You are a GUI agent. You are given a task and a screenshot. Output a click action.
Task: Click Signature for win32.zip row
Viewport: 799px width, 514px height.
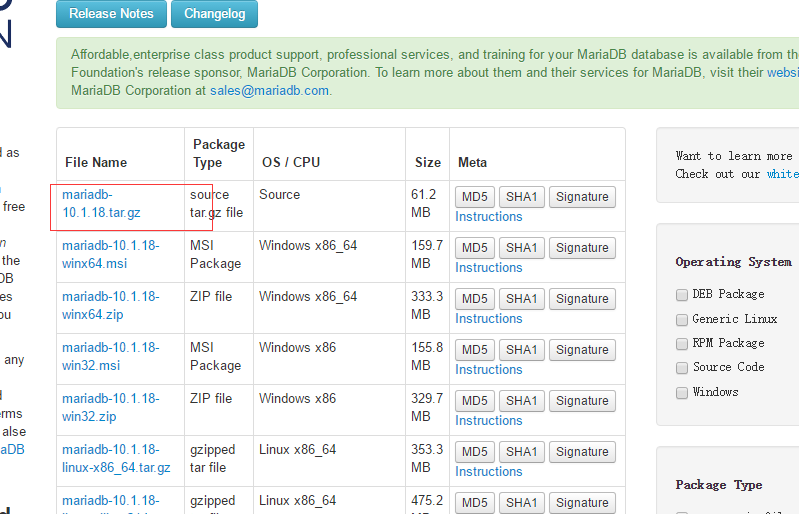[582, 401]
